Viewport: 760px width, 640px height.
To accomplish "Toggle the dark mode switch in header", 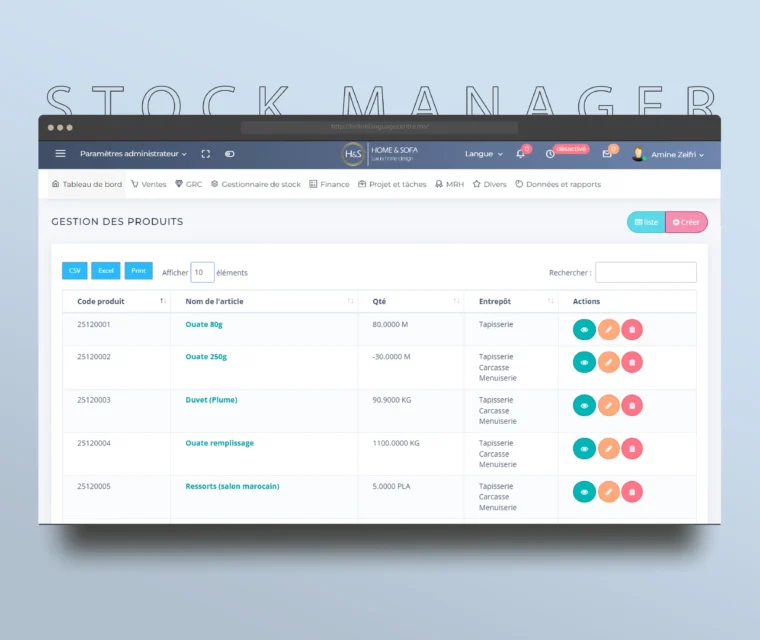I will [x=230, y=154].
